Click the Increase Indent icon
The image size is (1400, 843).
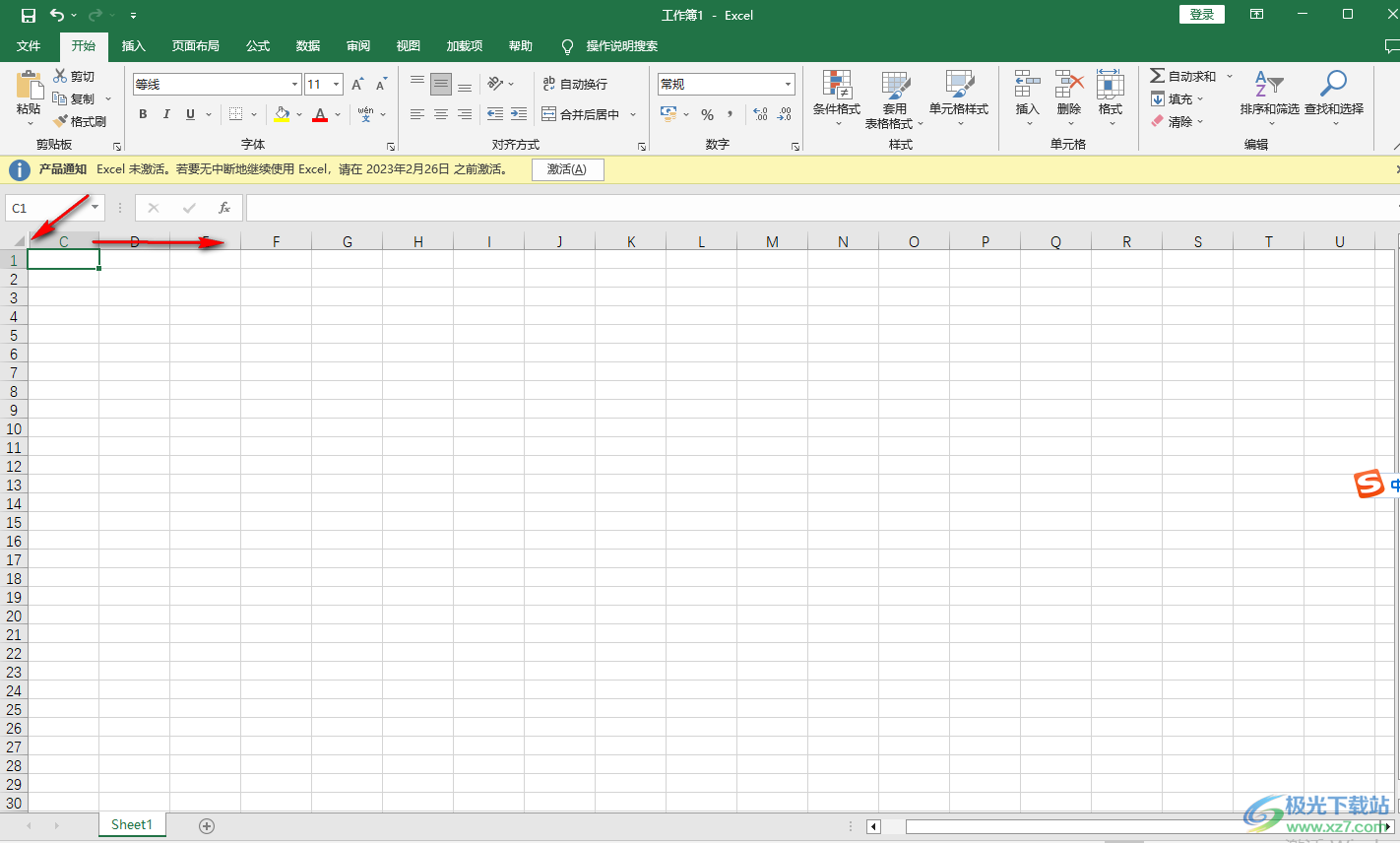click(519, 115)
